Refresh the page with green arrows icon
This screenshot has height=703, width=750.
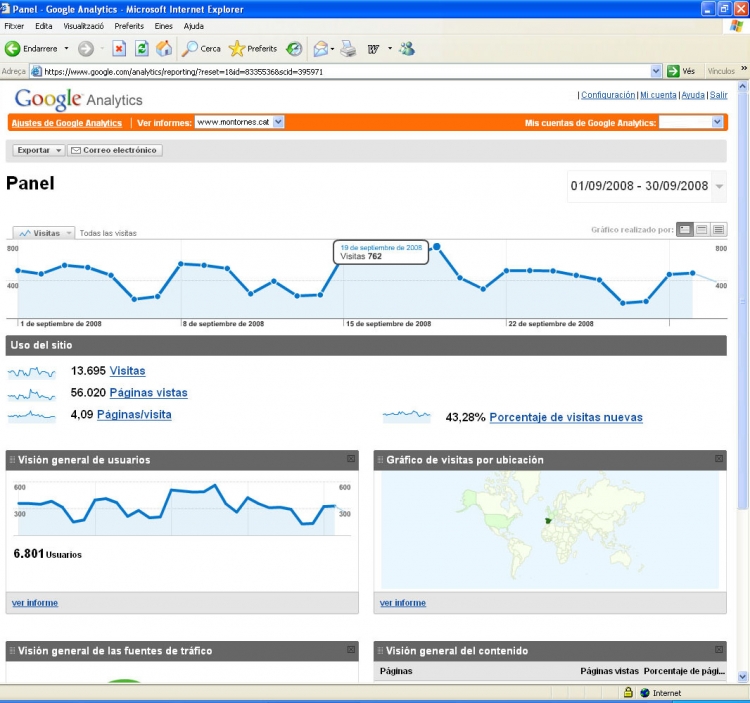[x=142, y=49]
